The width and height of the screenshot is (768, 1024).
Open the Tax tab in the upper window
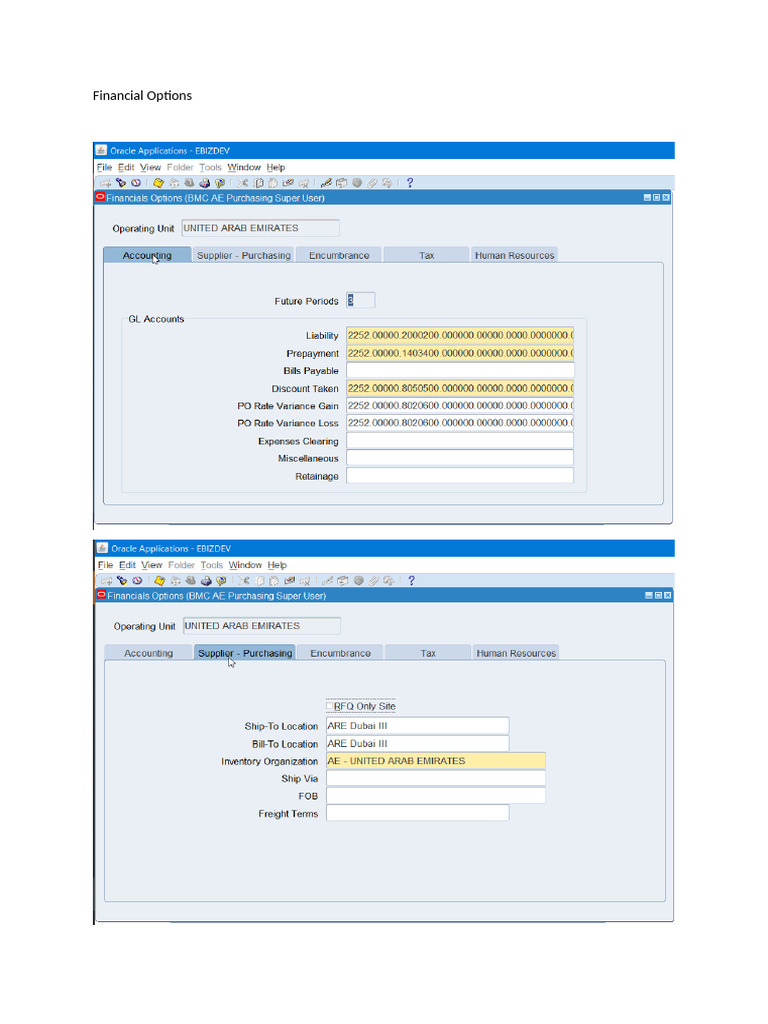(426, 255)
